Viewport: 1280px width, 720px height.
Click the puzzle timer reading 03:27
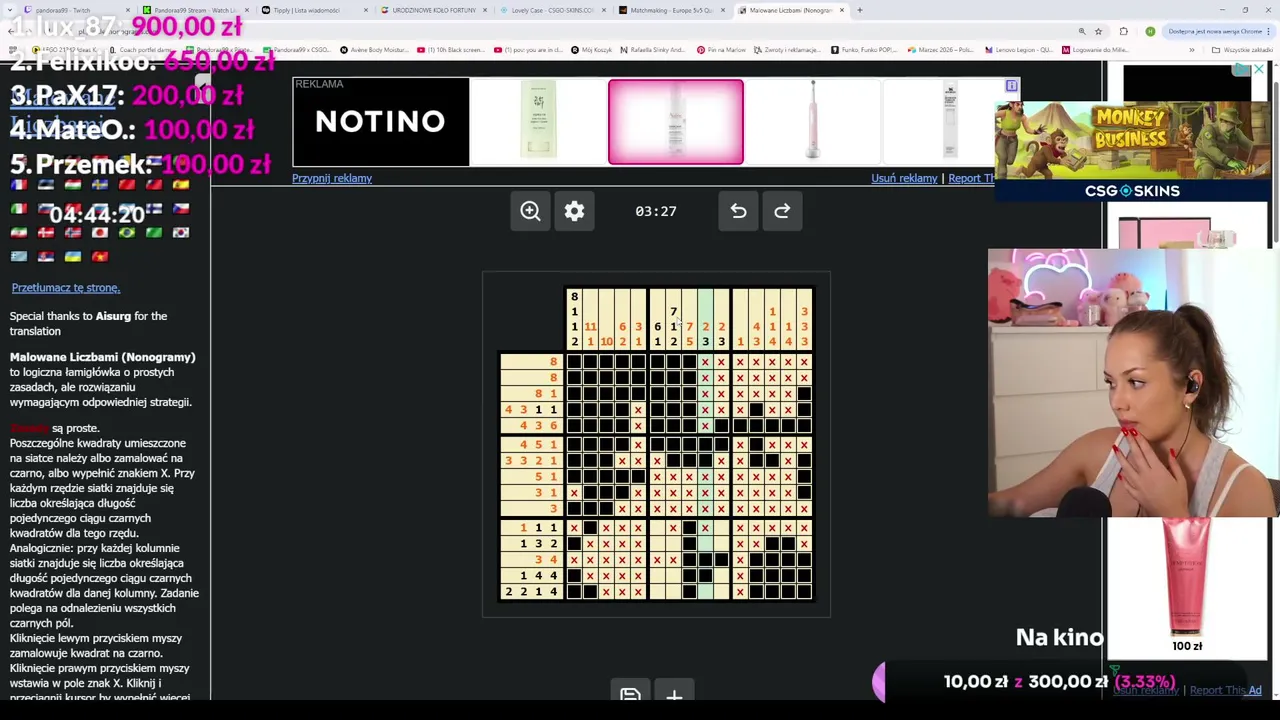tap(656, 211)
